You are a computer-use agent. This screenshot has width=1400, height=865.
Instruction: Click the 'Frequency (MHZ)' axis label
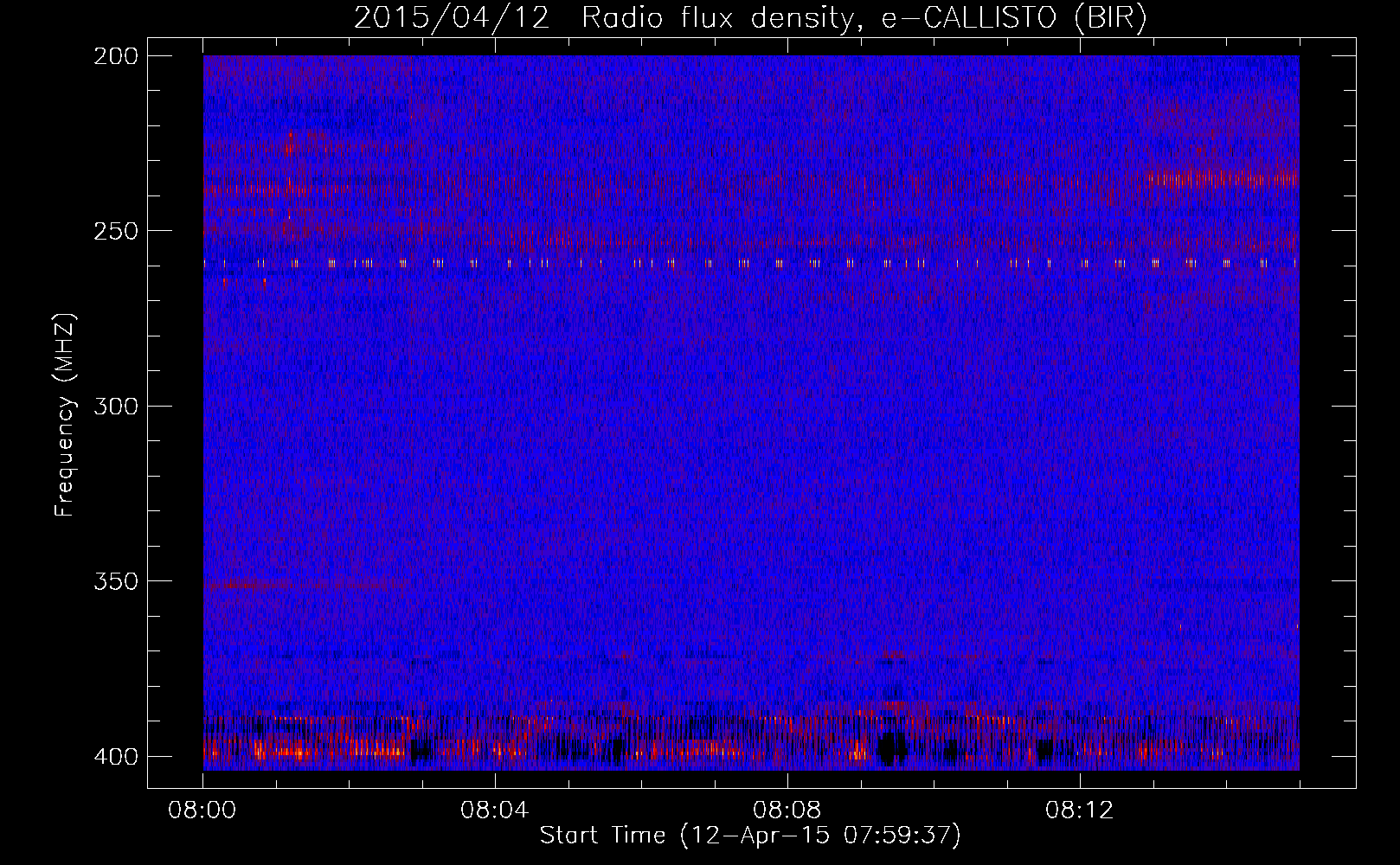(x=65, y=415)
